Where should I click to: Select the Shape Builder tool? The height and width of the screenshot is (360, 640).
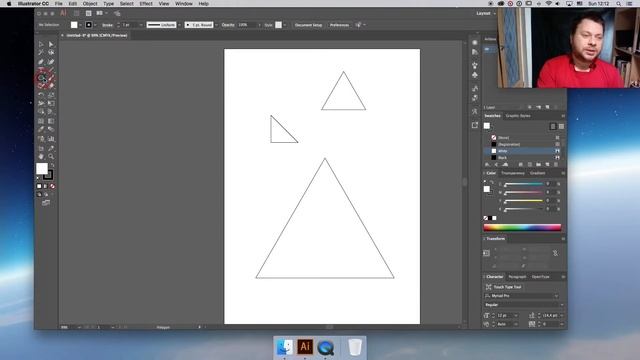[41, 112]
